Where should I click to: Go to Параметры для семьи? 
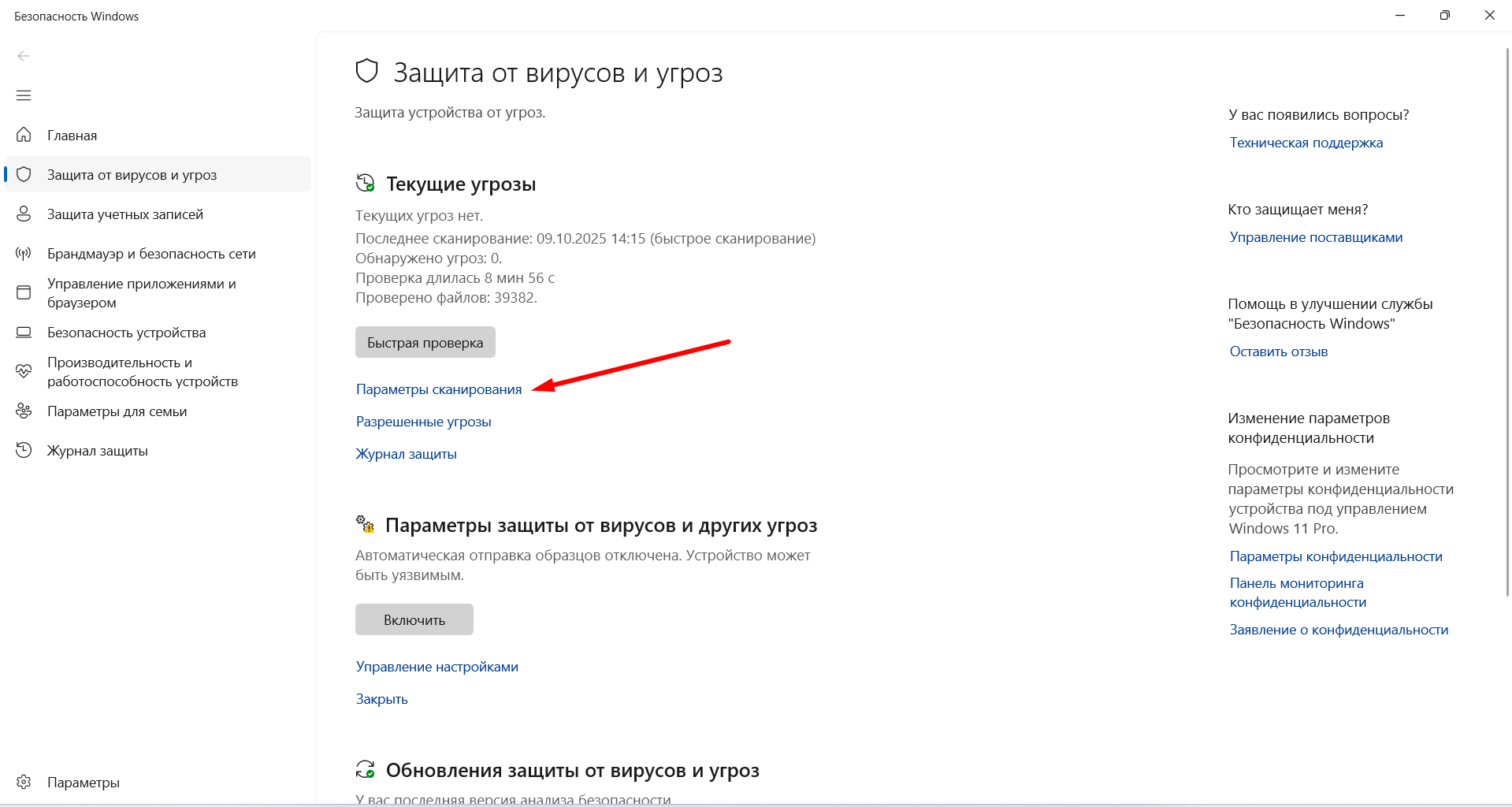click(x=158, y=411)
